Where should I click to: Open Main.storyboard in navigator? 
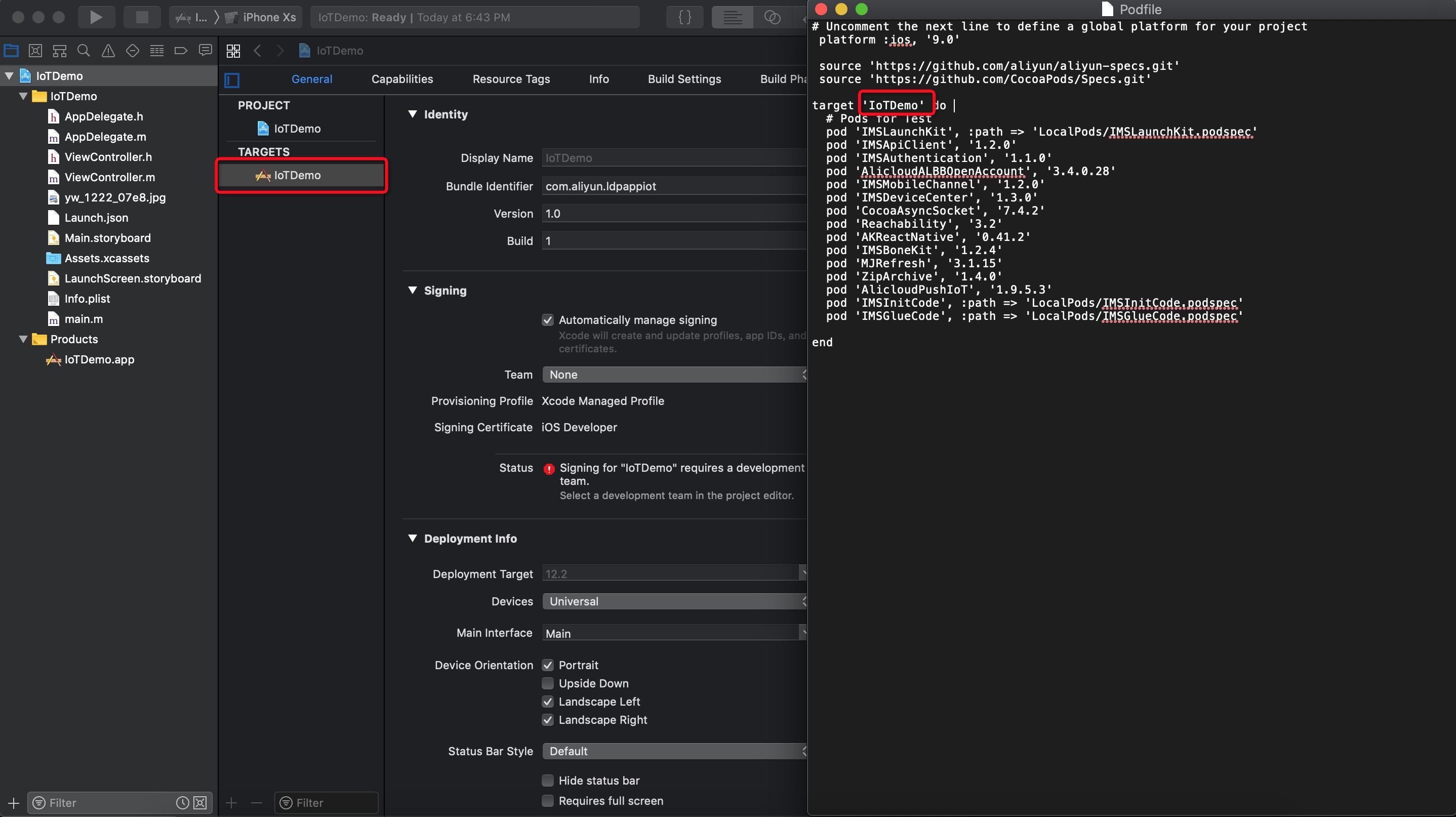click(107, 238)
